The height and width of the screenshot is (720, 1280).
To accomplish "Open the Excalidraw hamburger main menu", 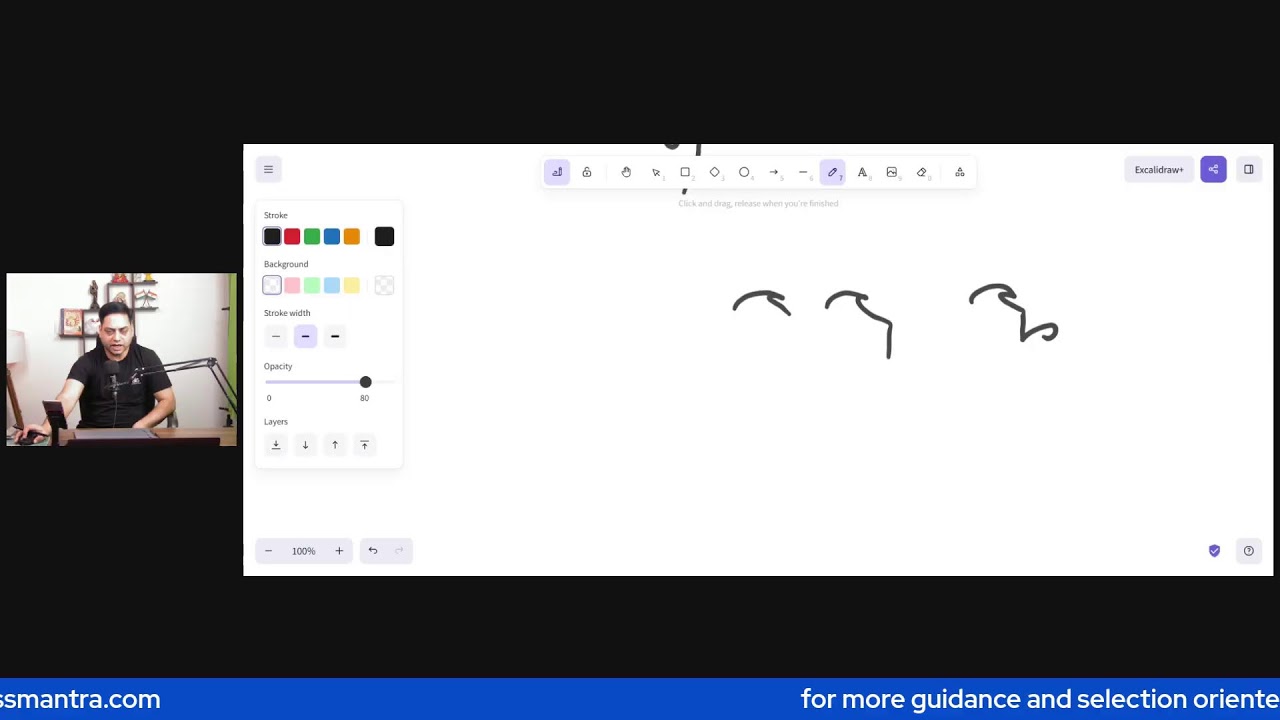I will point(268,170).
